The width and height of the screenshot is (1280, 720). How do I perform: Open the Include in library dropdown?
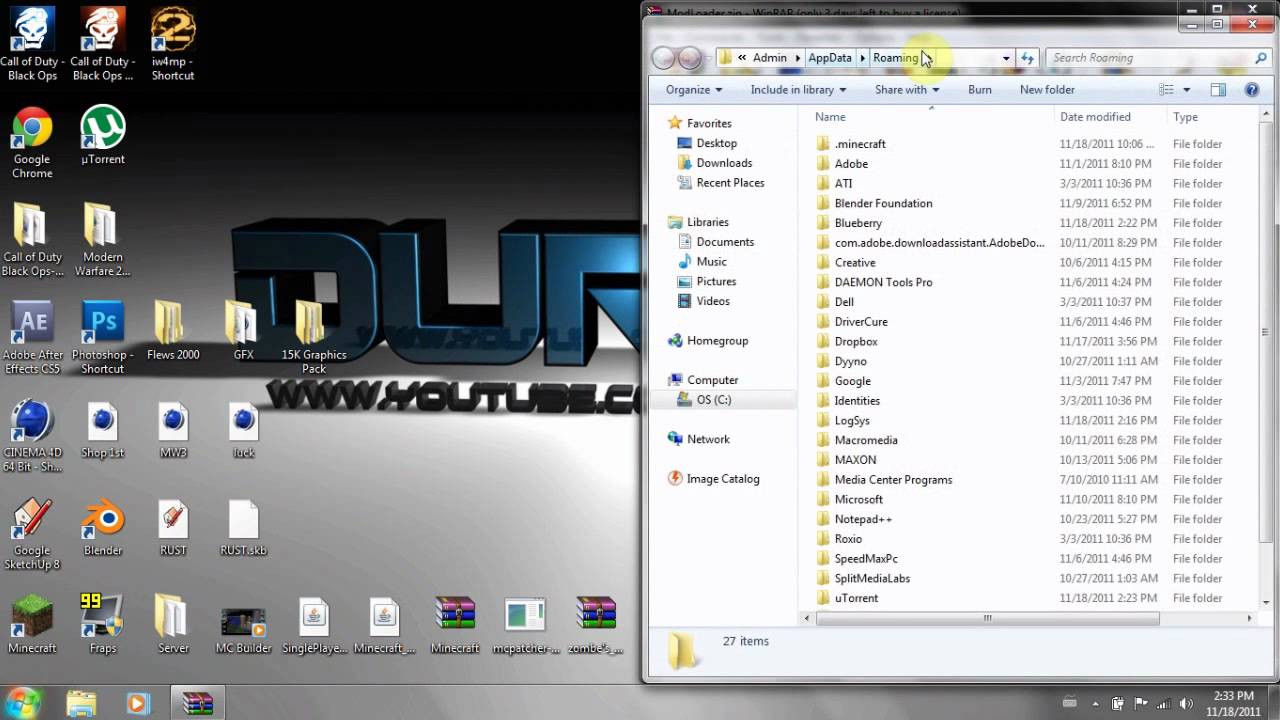[x=798, y=90]
